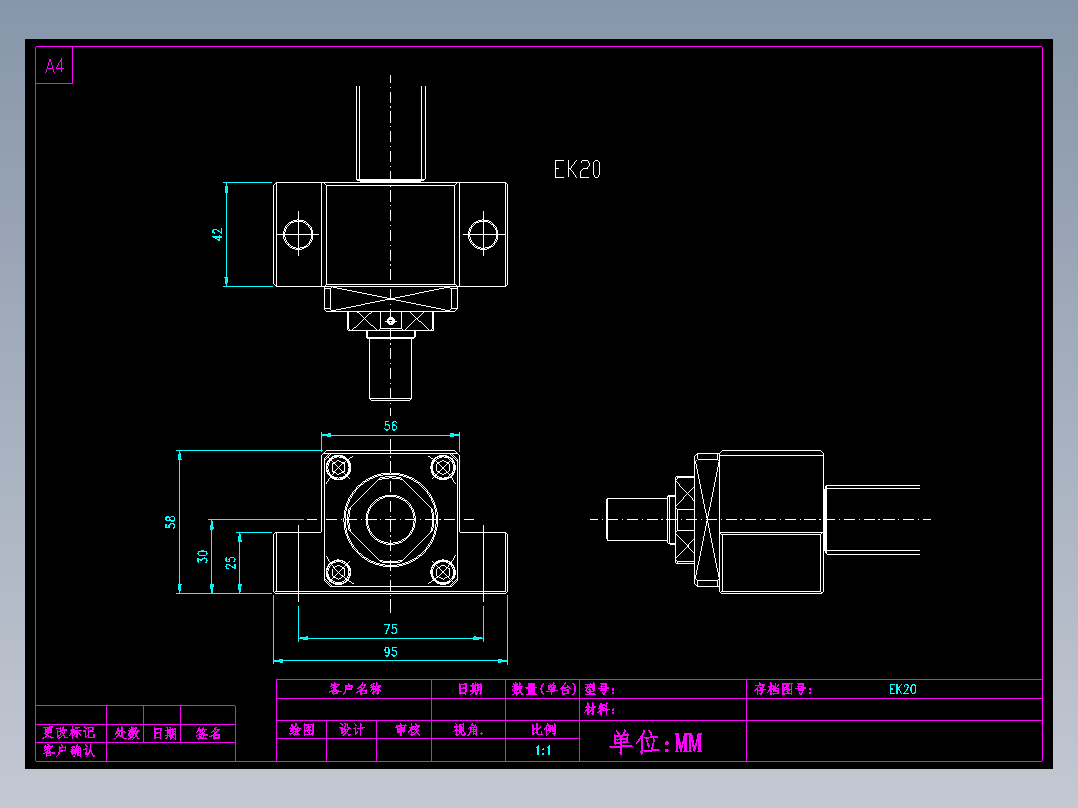Image resolution: width=1078 pixels, height=808 pixels.
Task: Select the 比例 label
Action: (543, 730)
